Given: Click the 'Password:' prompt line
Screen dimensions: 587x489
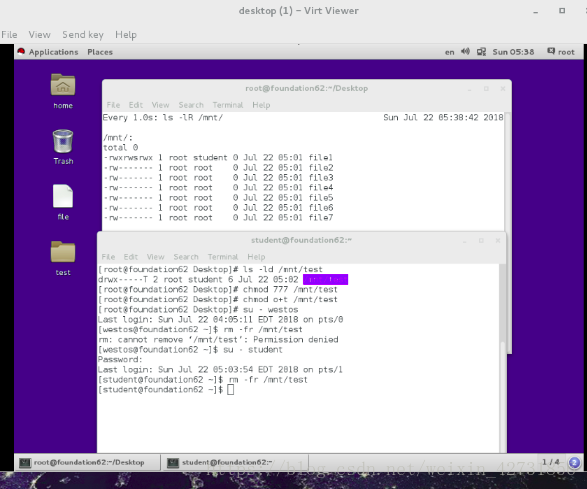Looking at the screenshot, I should click(120, 359).
